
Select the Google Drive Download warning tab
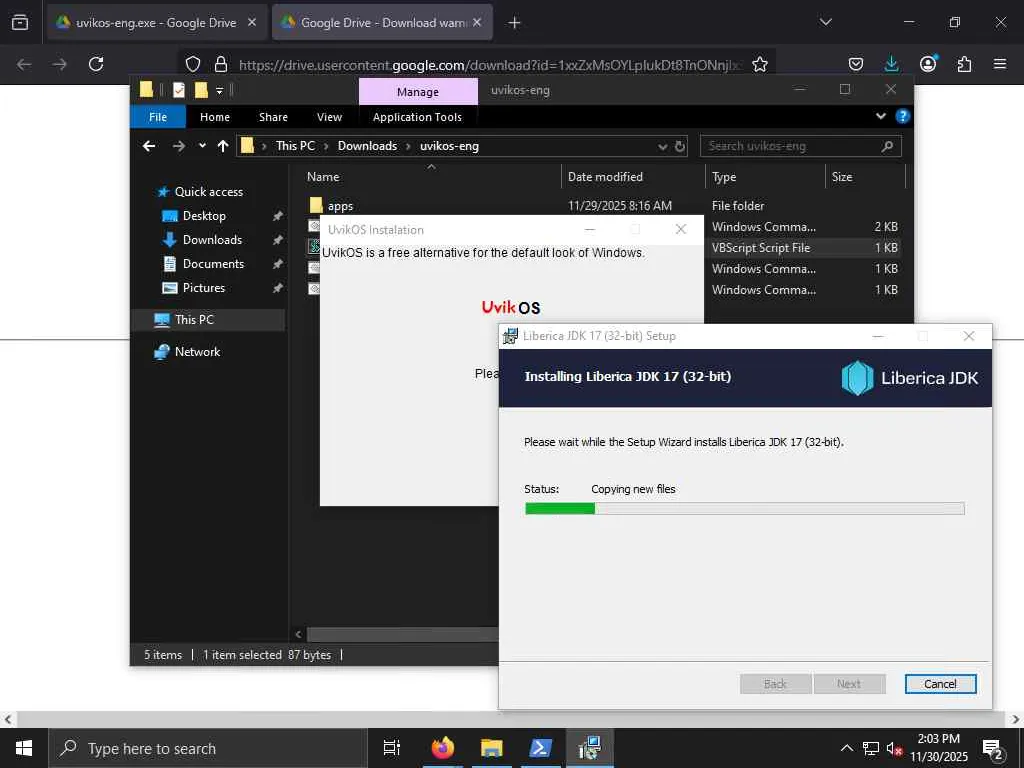tap(383, 22)
